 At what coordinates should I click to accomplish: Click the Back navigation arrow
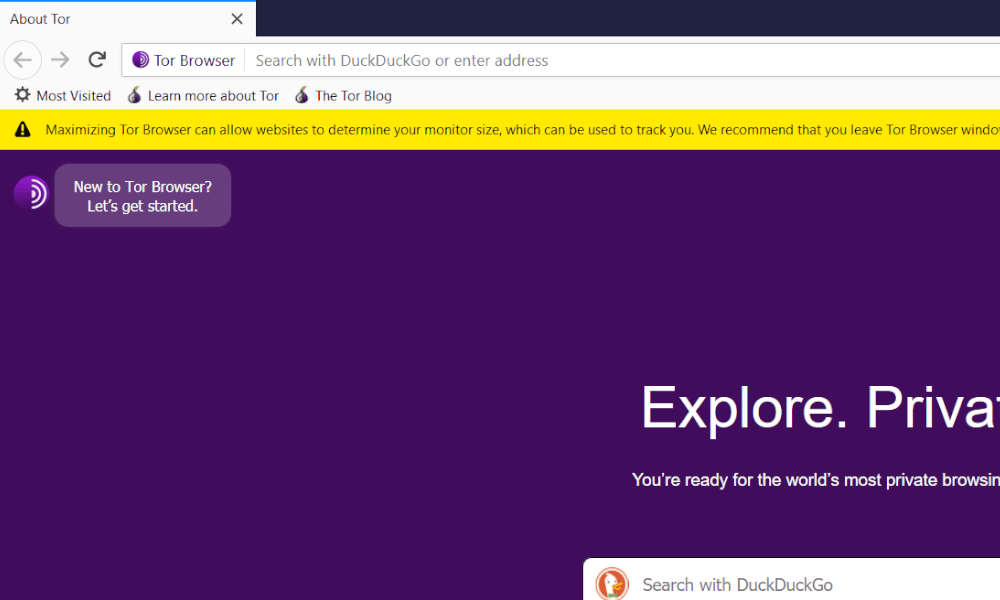tap(23, 60)
